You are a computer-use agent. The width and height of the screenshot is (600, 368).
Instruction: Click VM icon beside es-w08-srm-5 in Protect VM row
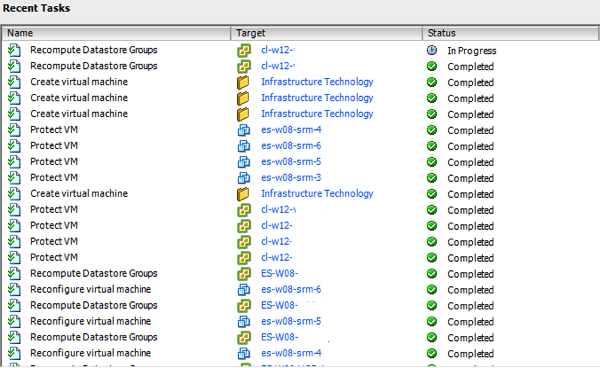coord(244,162)
